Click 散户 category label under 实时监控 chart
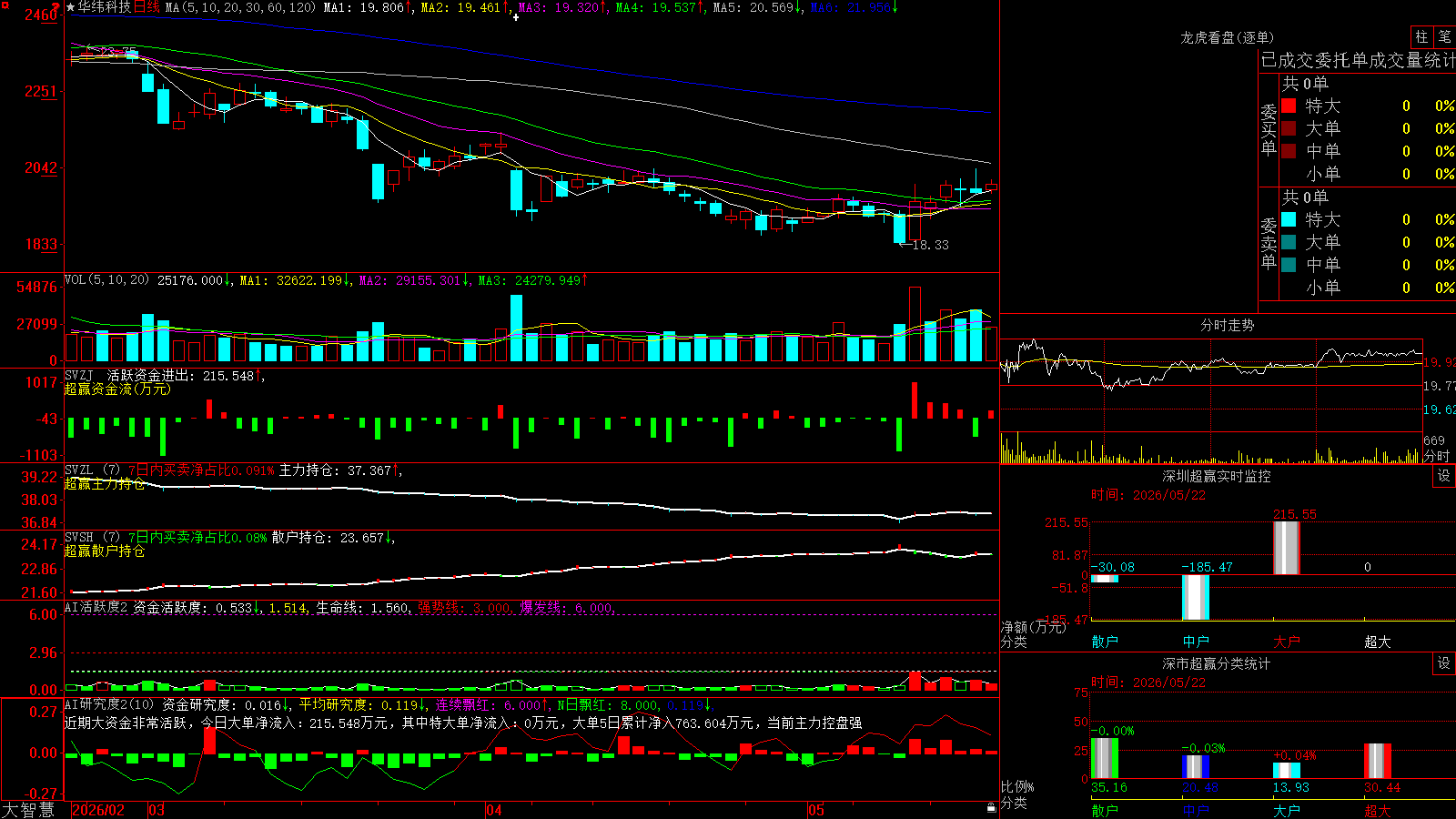Image resolution: width=1456 pixels, height=819 pixels. (x=1105, y=642)
